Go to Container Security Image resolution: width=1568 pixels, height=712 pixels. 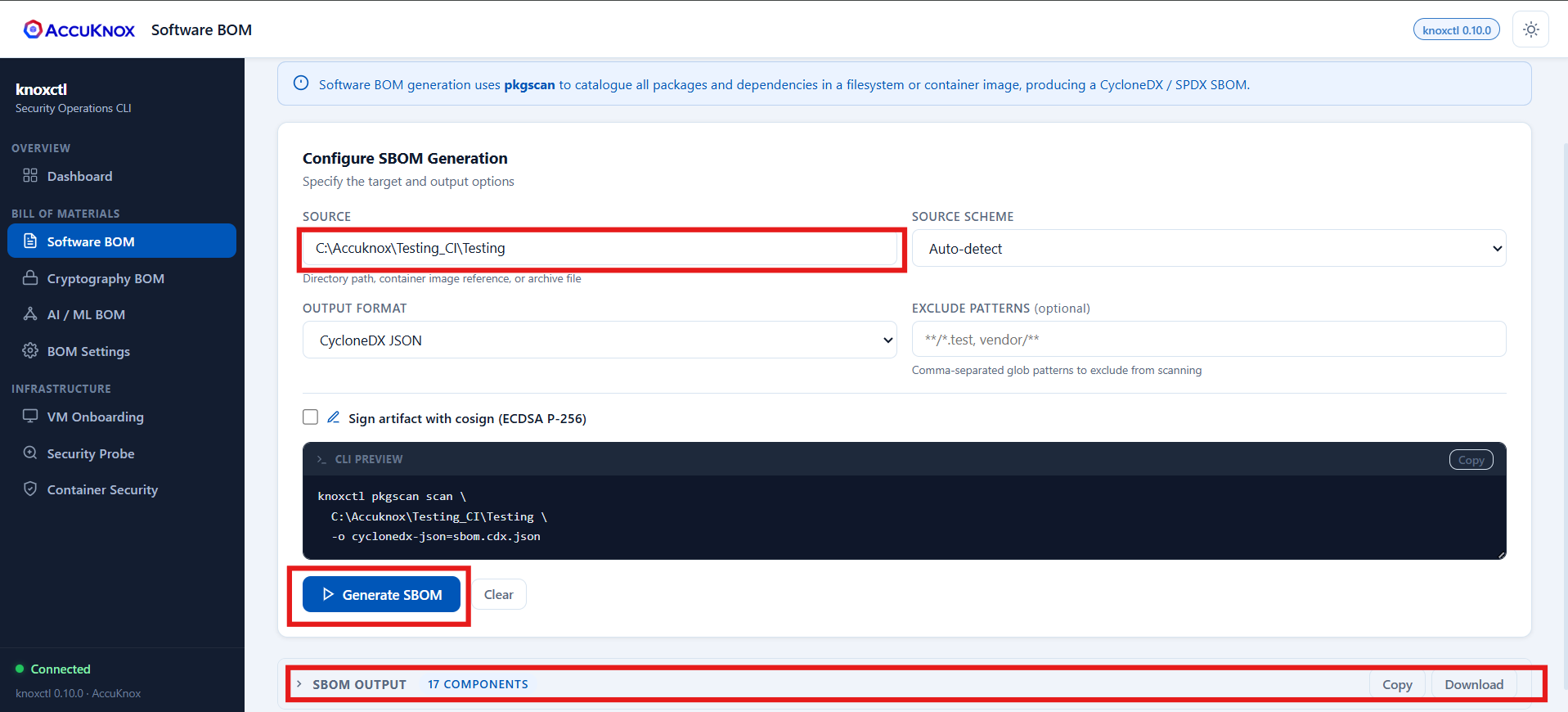(x=122, y=489)
